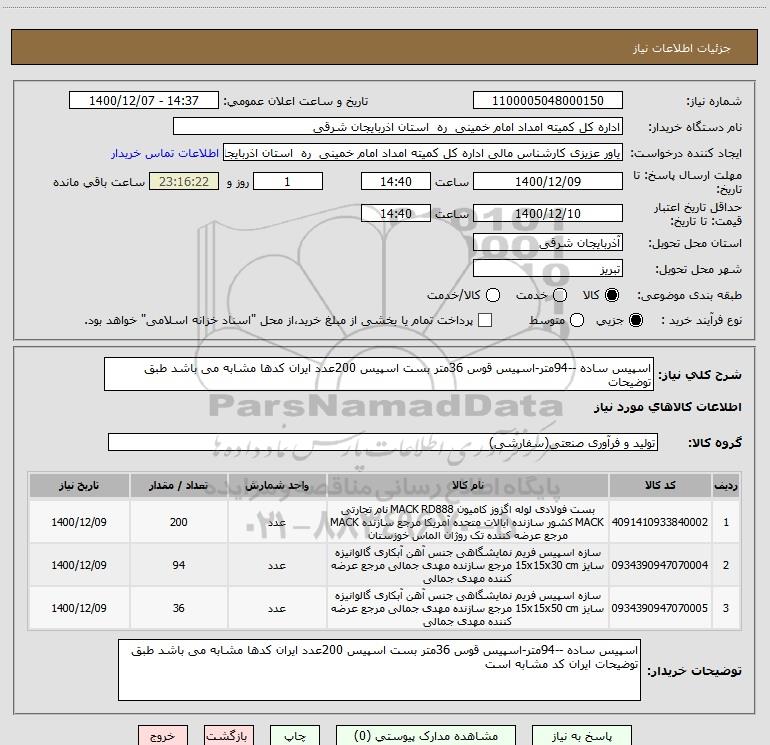Click the price validity time 14:40 field
The width and height of the screenshot is (770, 745).
pyautogui.click(x=396, y=213)
